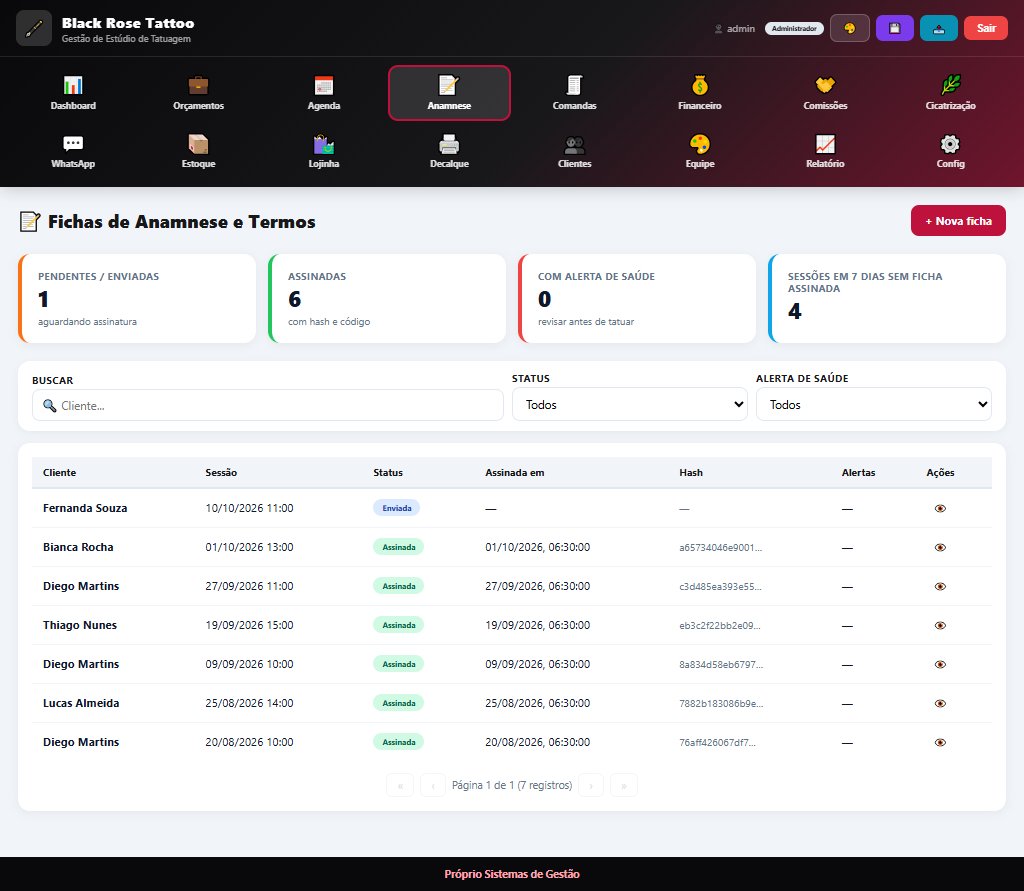Open the Alerta de Saúde dropdown

874,404
